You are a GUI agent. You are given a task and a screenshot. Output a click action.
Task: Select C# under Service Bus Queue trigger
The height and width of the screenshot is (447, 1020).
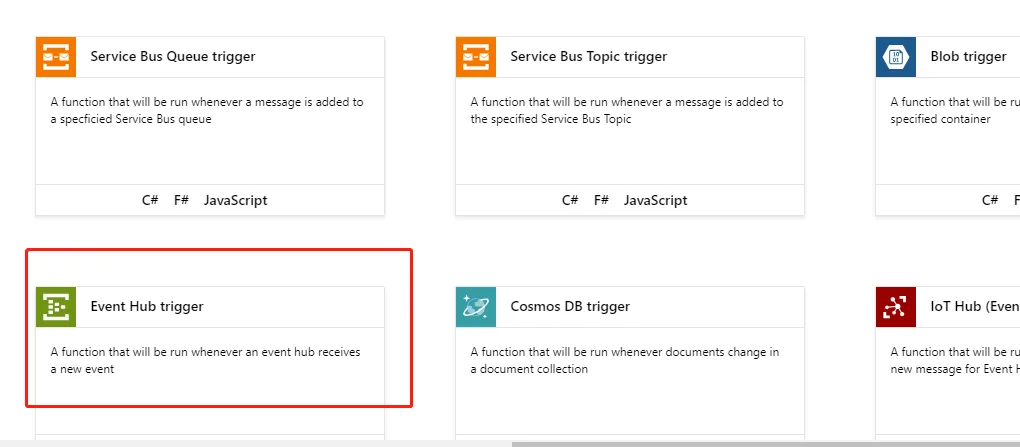[x=150, y=200]
